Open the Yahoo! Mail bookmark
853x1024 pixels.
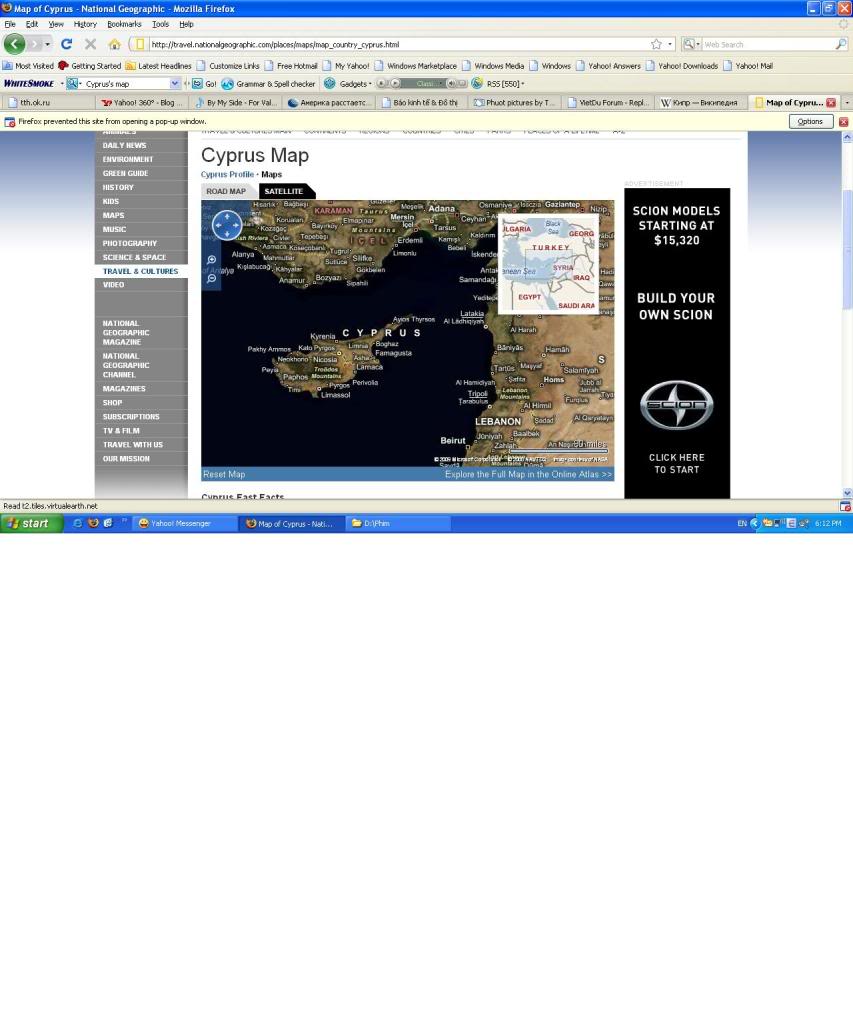pos(748,66)
